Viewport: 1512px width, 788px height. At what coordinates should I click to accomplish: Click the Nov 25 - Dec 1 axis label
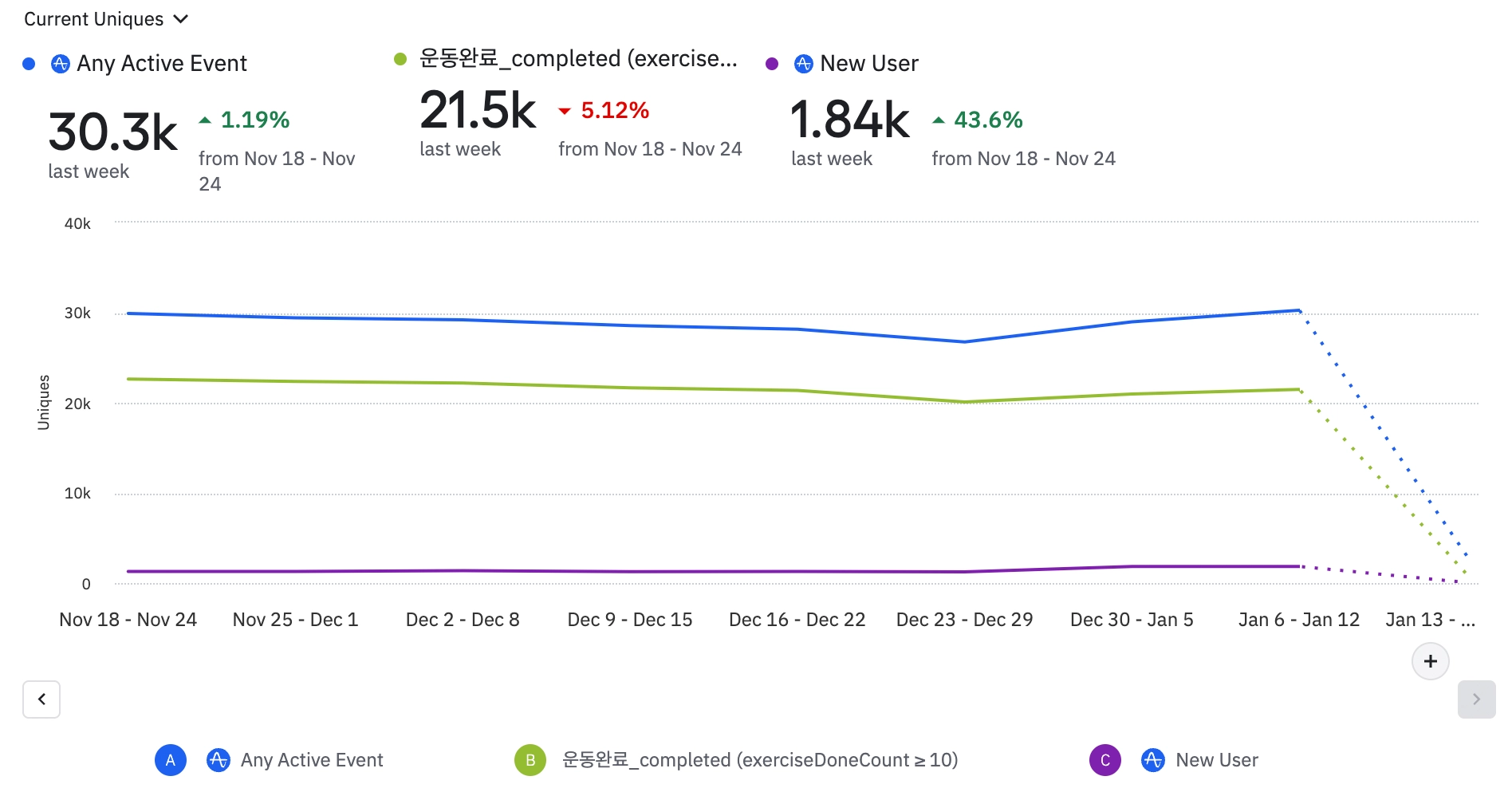pyautogui.click(x=295, y=620)
